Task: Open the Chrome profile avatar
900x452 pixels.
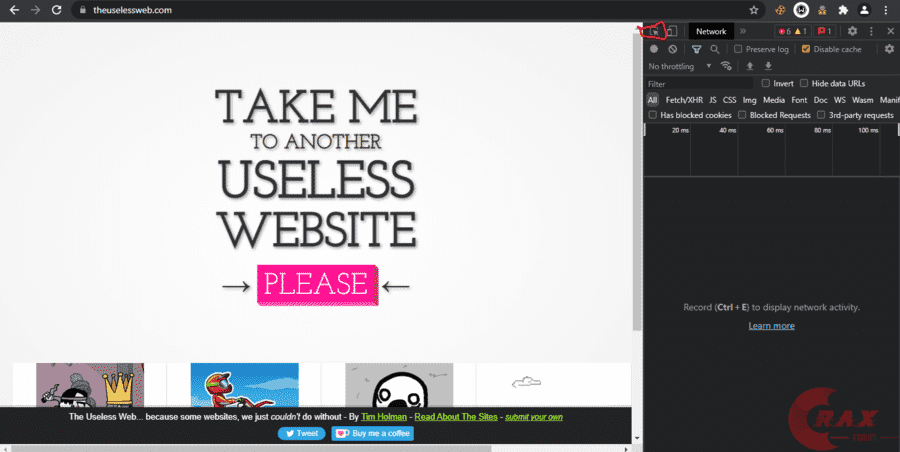Action: [864, 10]
